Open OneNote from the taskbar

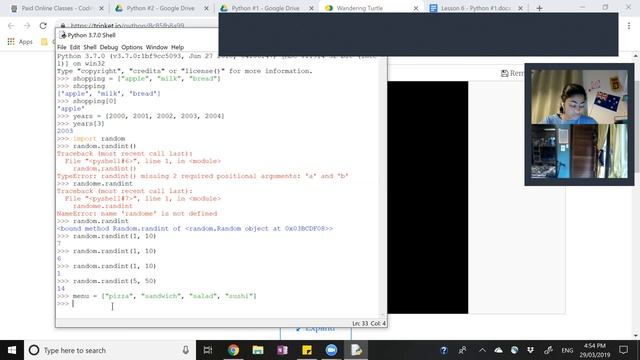(282, 350)
